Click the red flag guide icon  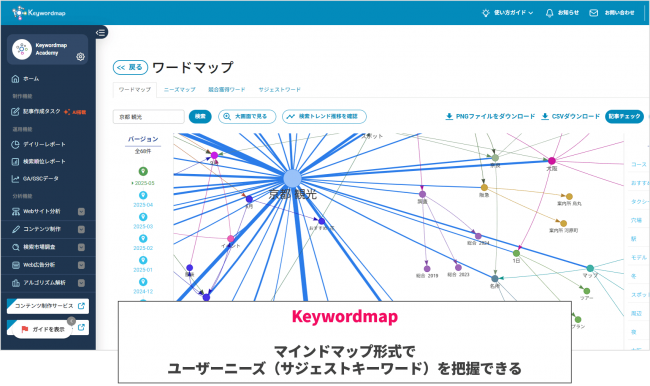(25, 329)
